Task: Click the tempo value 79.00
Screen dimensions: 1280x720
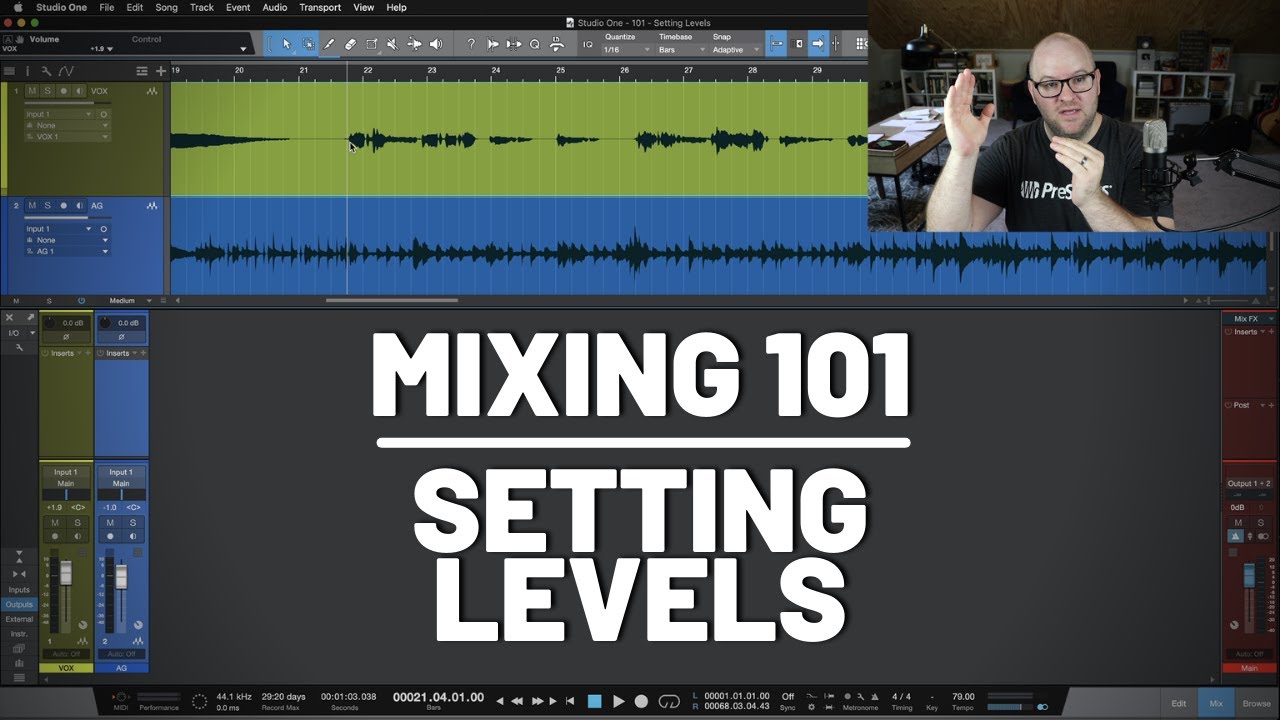Action: [x=962, y=696]
